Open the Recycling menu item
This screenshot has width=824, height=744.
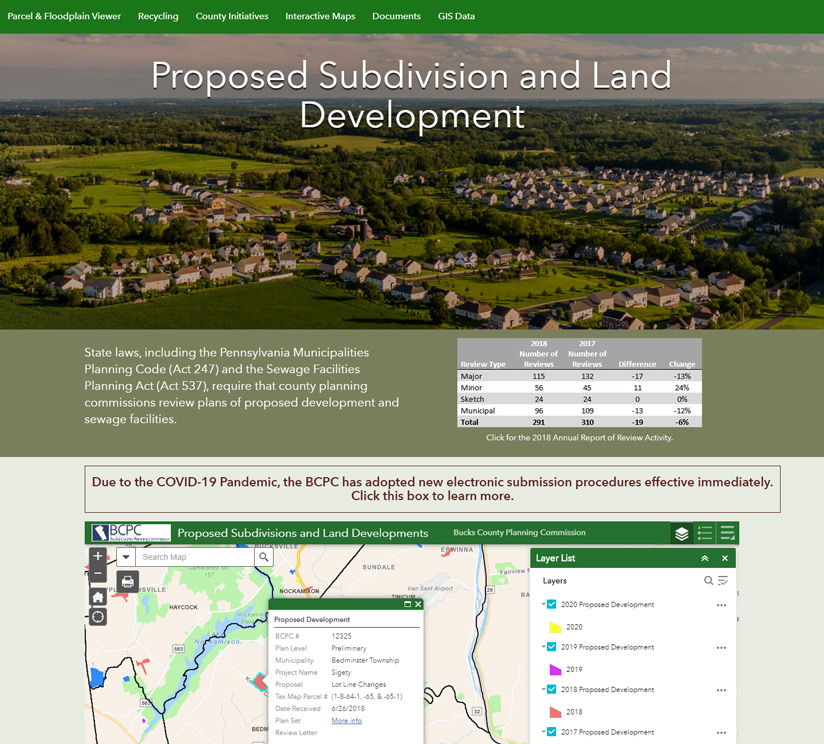pyautogui.click(x=158, y=16)
